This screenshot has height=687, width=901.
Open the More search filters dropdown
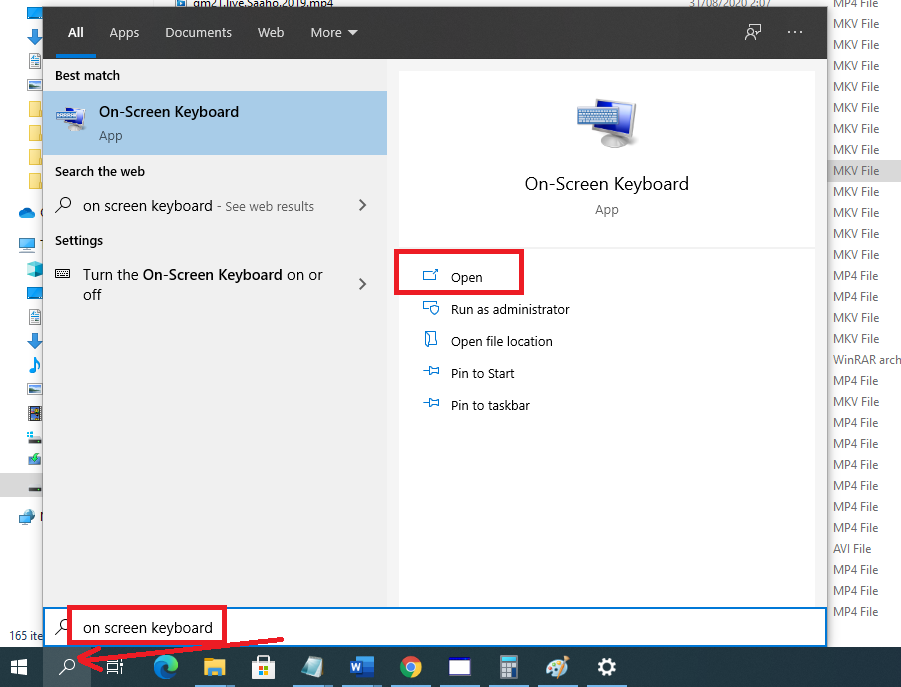[333, 32]
